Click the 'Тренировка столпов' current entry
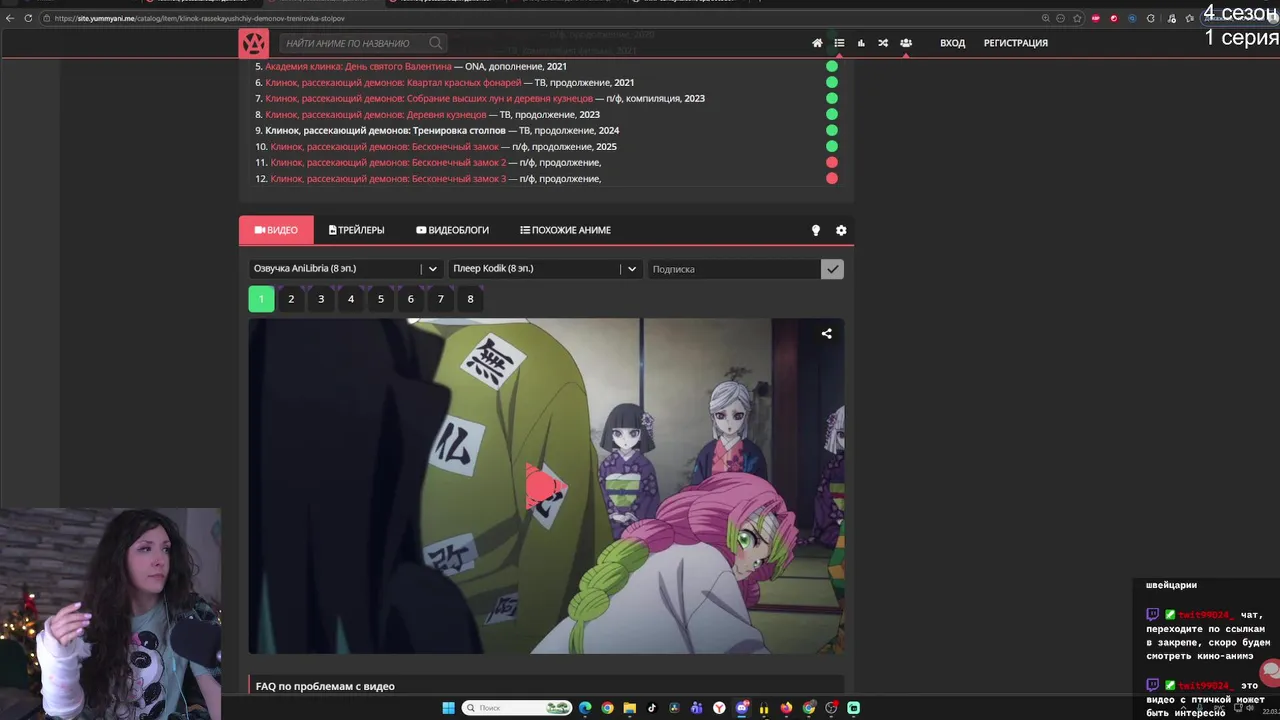Image resolution: width=1280 pixels, height=720 pixels. coord(385,131)
